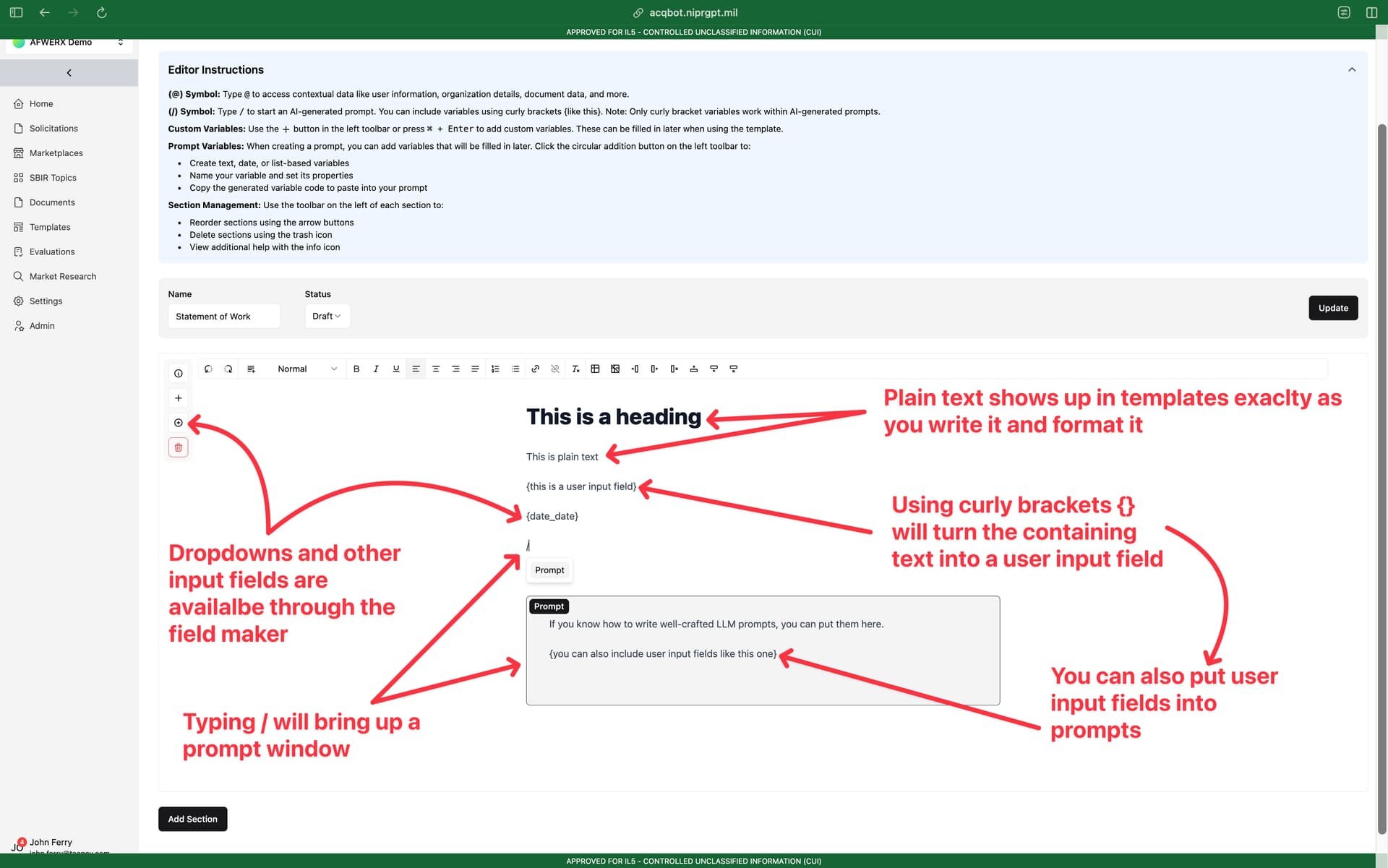The image size is (1388, 868).
Task: Justify the text
Action: click(475, 369)
